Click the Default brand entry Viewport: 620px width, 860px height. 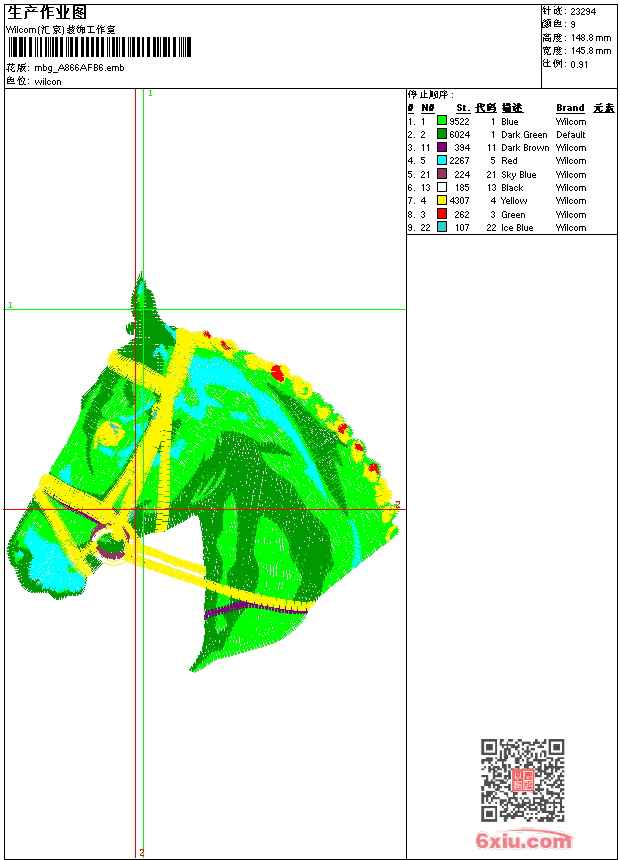[x=570, y=134]
